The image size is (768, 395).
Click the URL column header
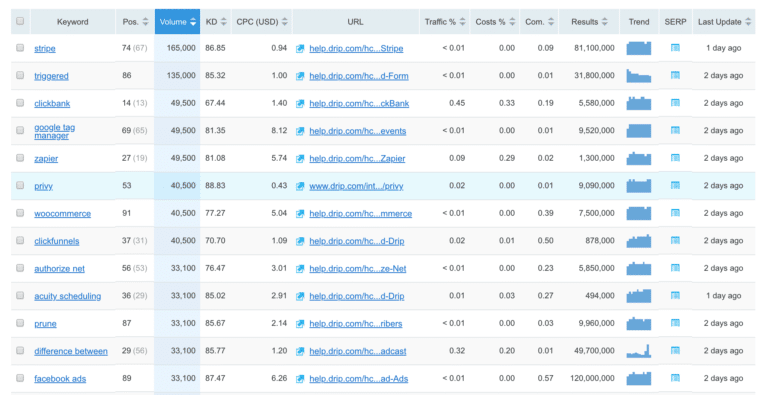click(x=356, y=22)
